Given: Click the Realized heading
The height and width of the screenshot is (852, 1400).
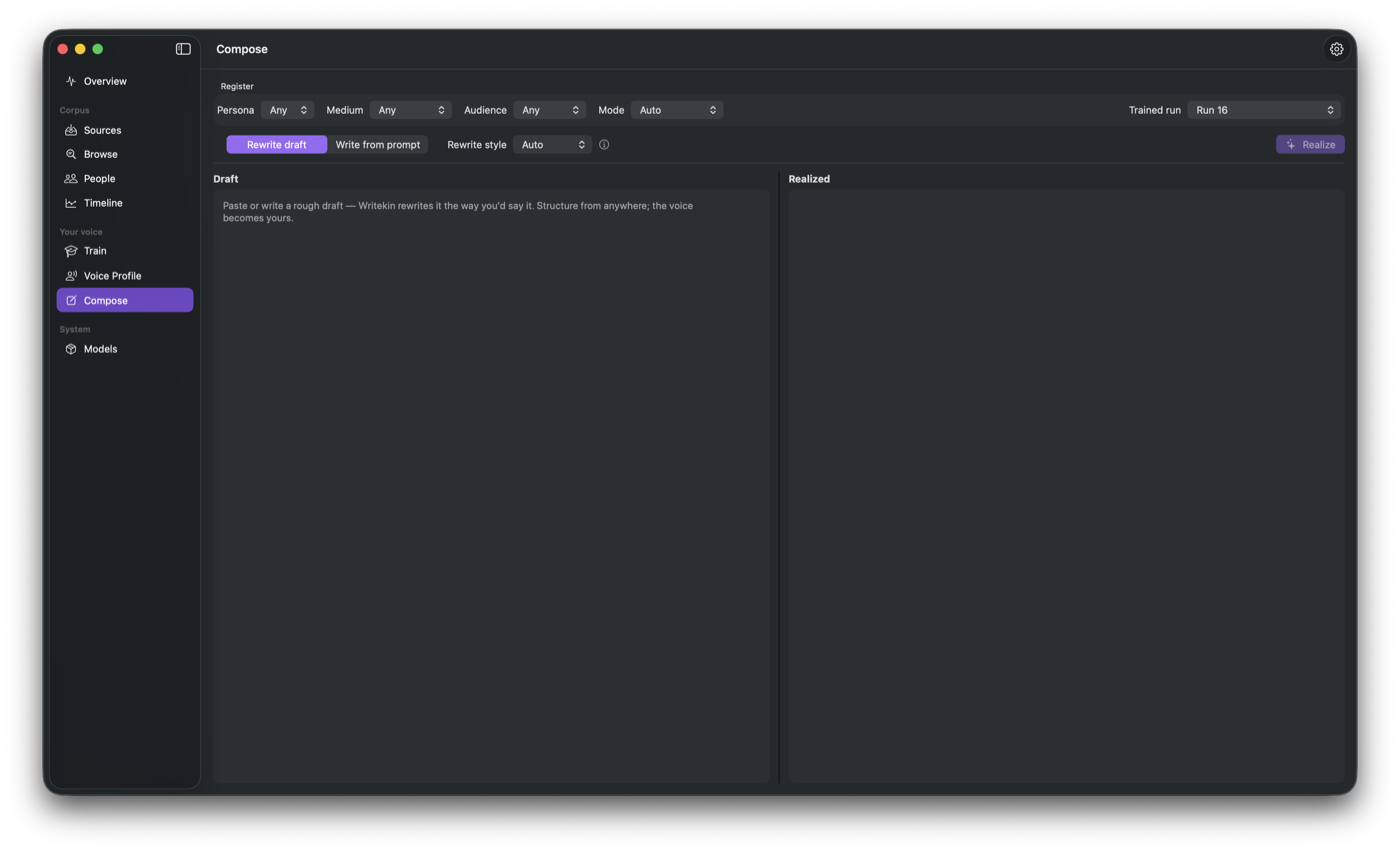Looking at the screenshot, I should pyautogui.click(x=809, y=179).
